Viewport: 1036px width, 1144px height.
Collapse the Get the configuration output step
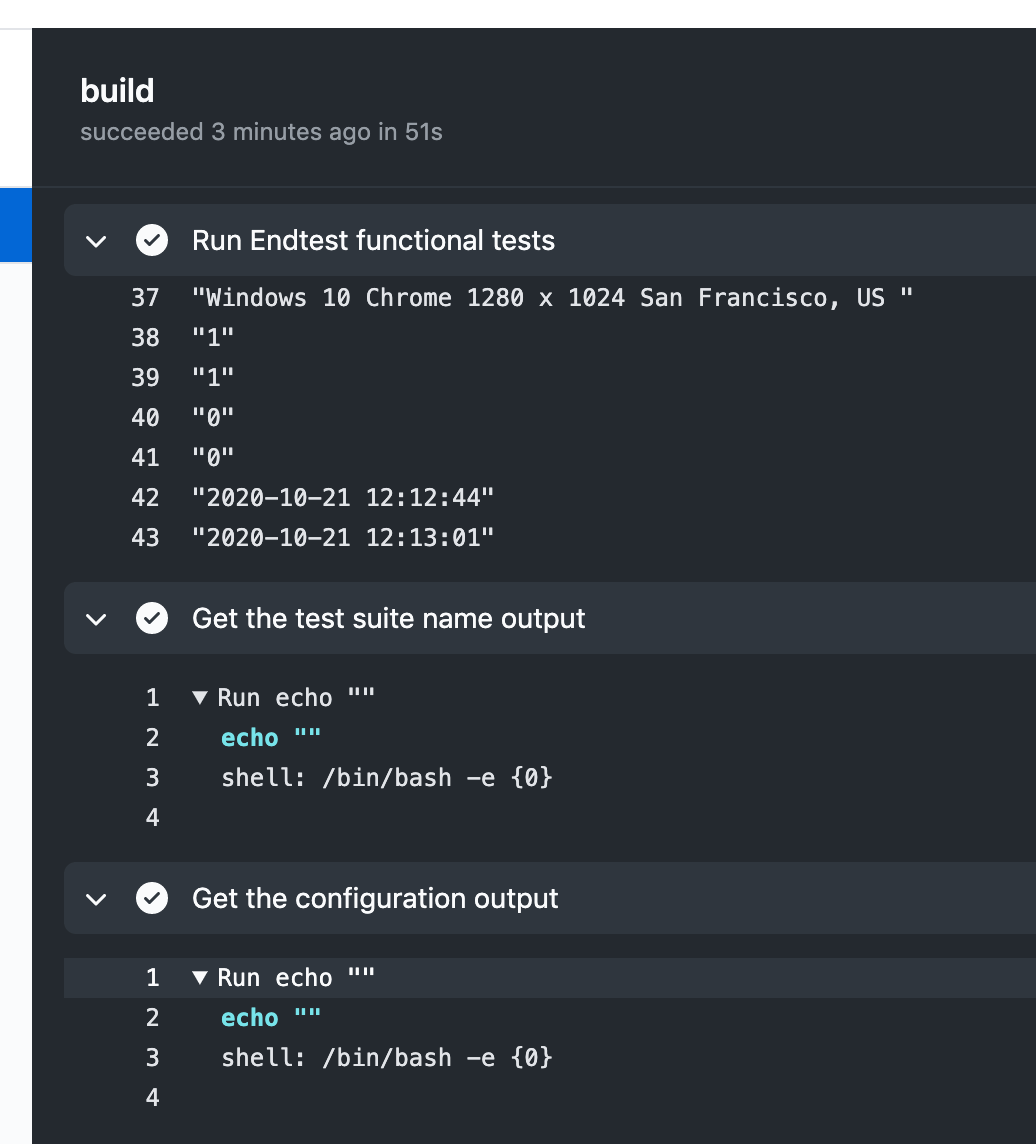tap(96, 898)
